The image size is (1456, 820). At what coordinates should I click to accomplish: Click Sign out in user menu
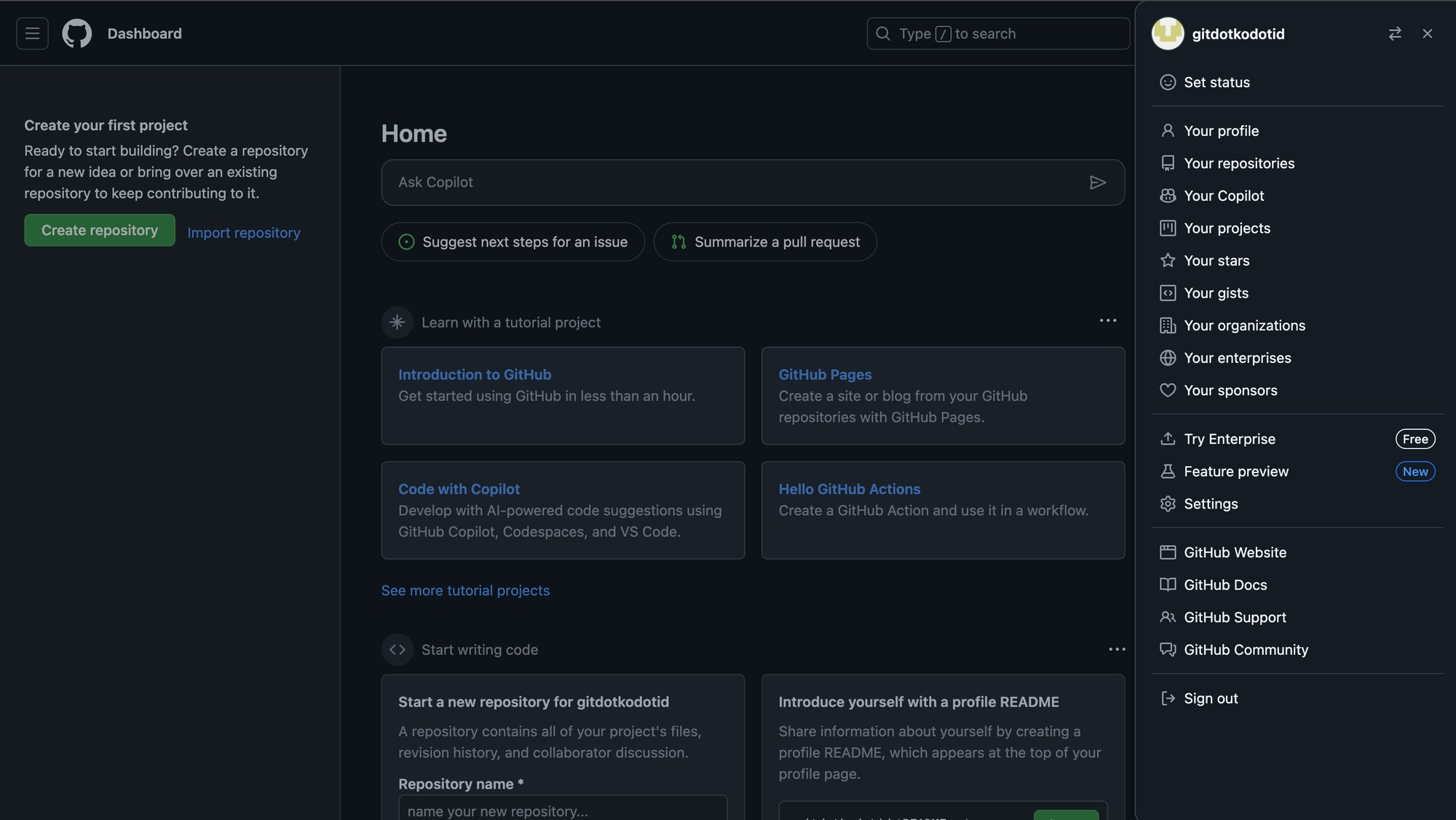click(1210, 698)
